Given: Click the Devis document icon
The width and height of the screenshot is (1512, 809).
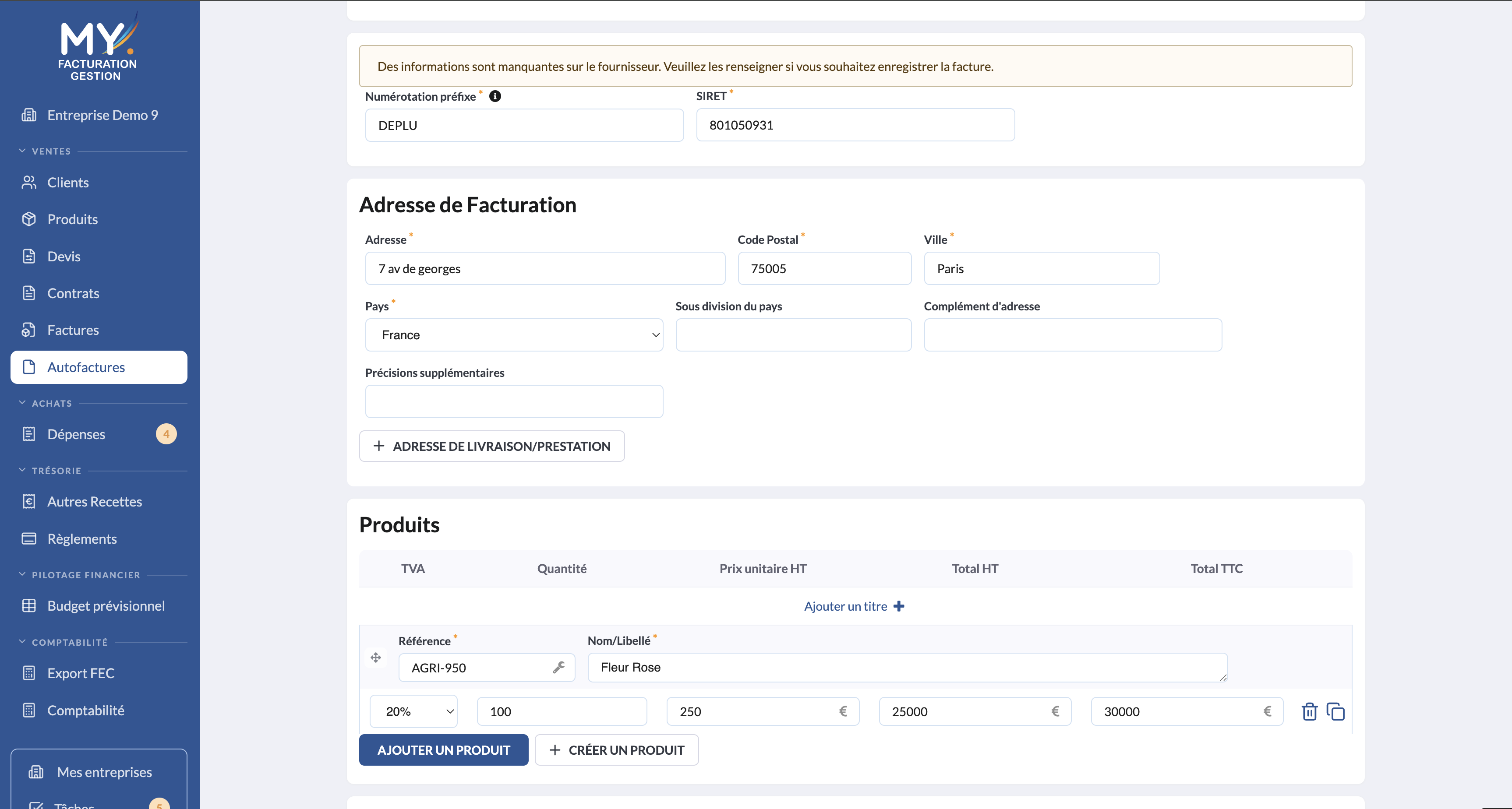Looking at the screenshot, I should tap(29, 257).
